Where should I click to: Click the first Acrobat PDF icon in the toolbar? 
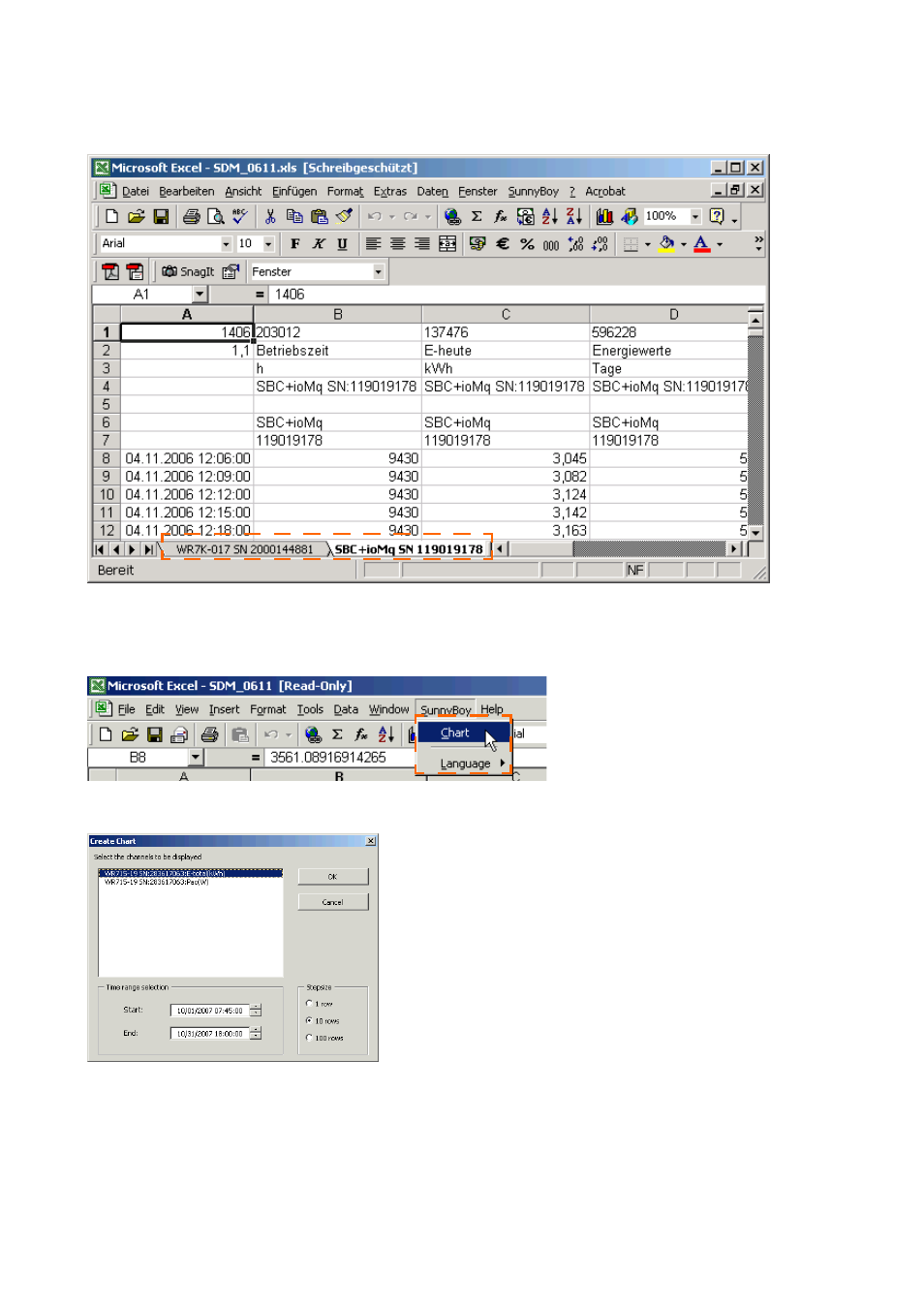click(110, 272)
